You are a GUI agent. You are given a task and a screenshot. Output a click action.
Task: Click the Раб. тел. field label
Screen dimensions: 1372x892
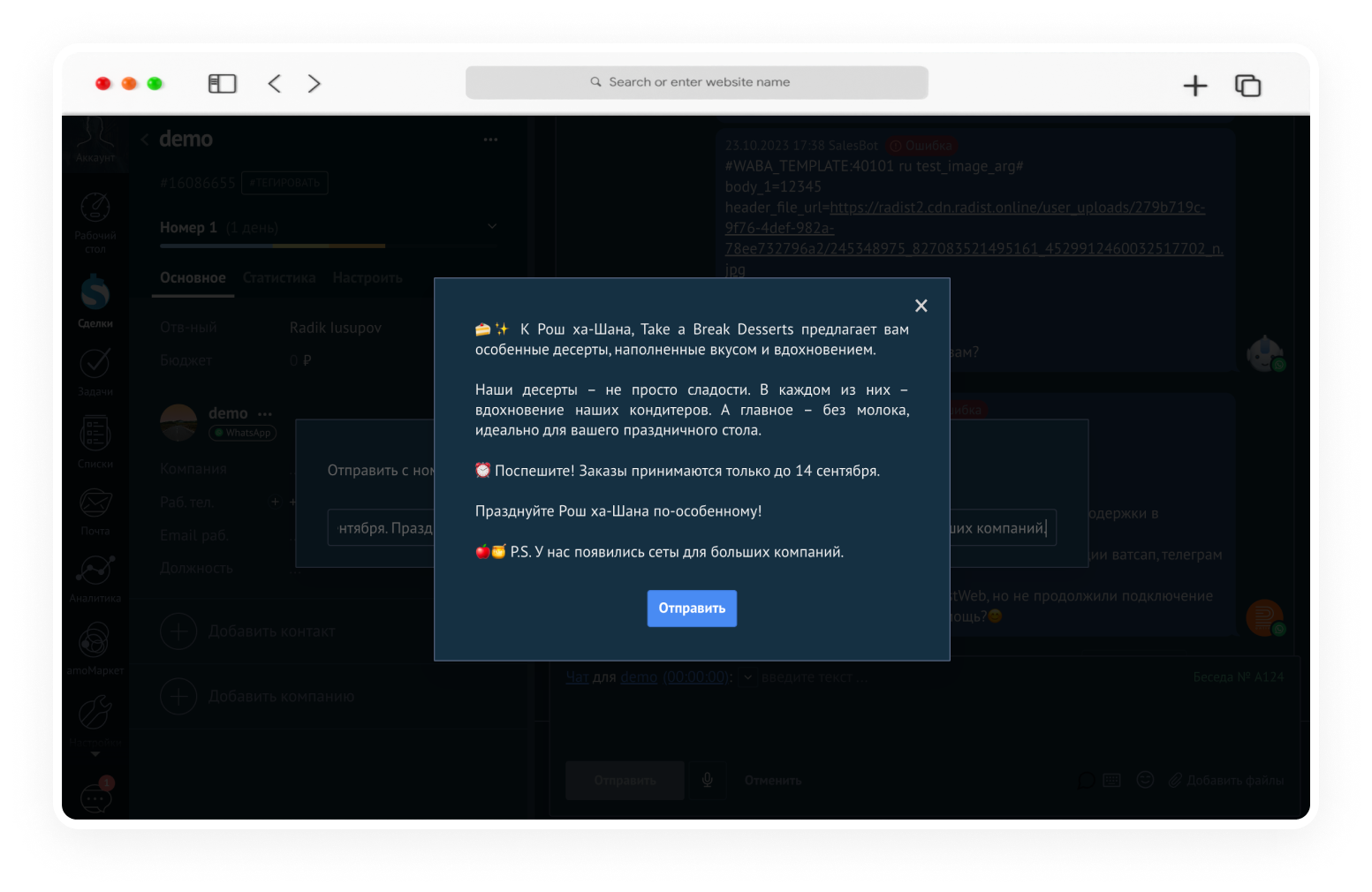tap(187, 503)
